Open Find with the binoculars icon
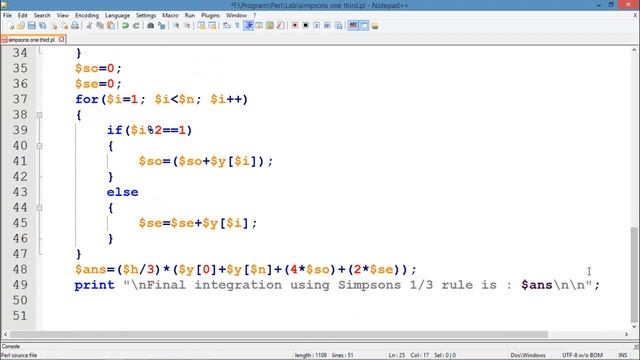This screenshot has height=360, width=640. click(151, 26)
